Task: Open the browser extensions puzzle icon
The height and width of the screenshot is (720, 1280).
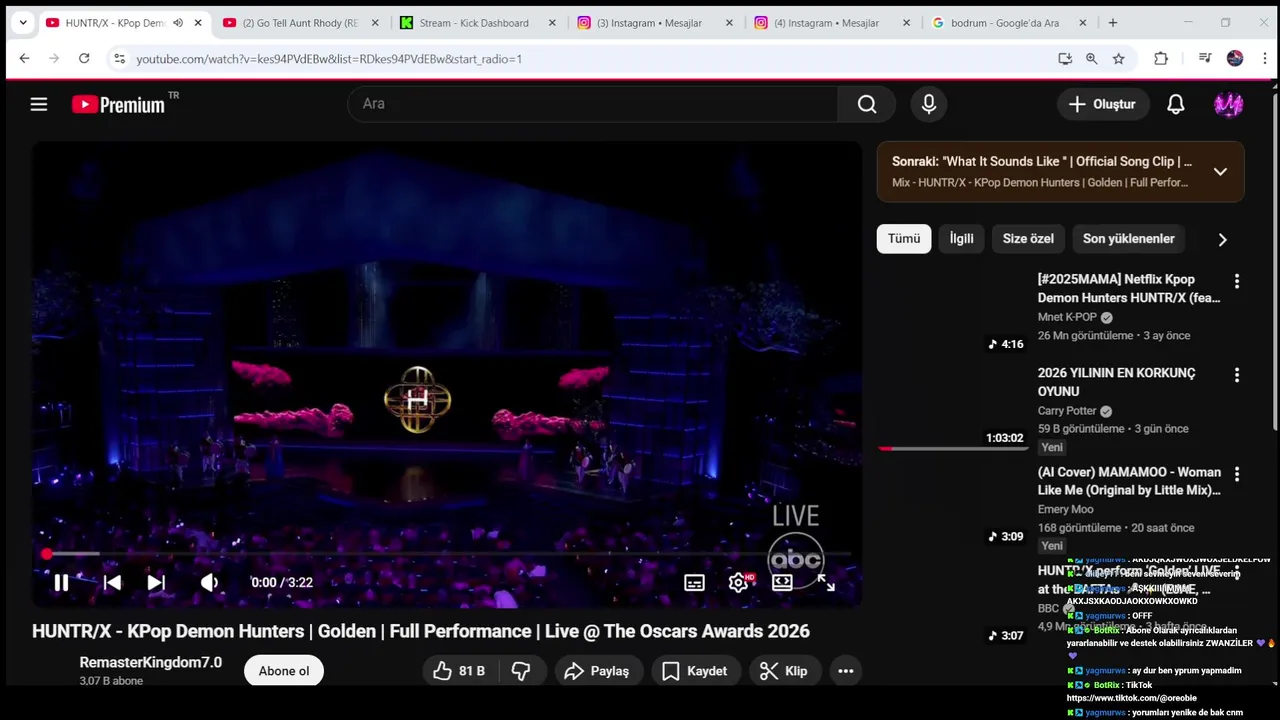Action: pyautogui.click(x=1161, y=59)
